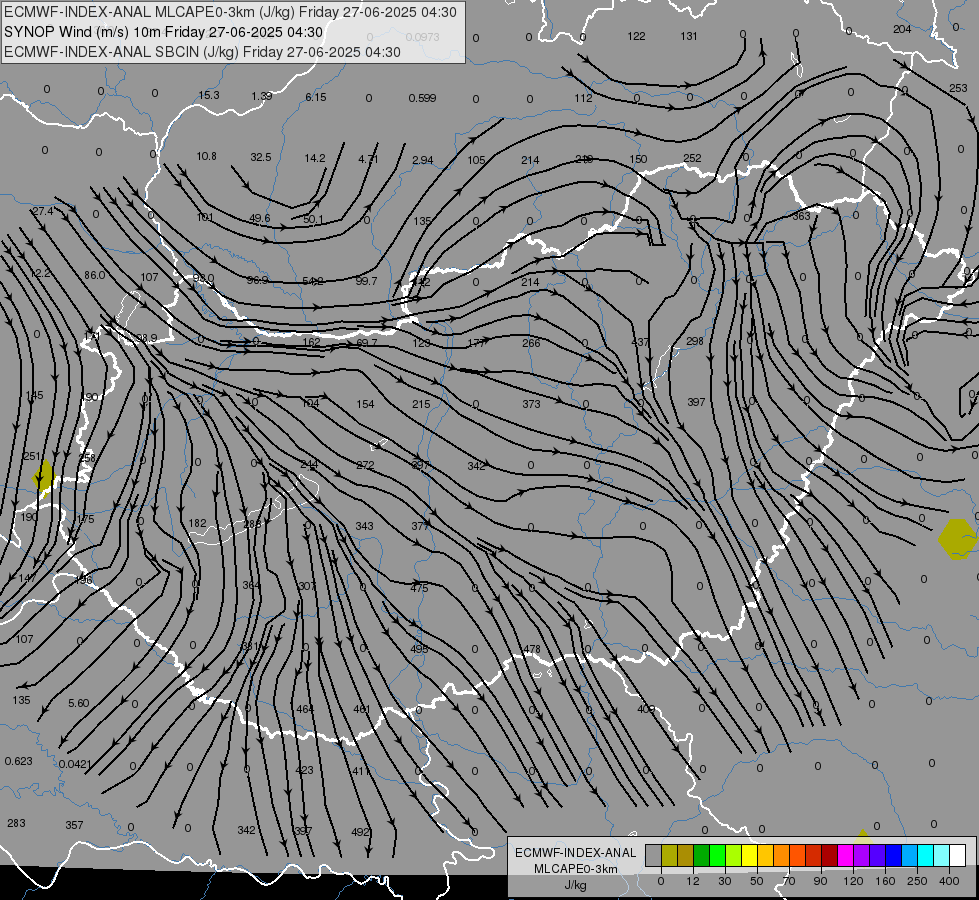Viewport: 979px width, 900px height.
Task: Click the grid value 204
Action: tap(902, 29)
